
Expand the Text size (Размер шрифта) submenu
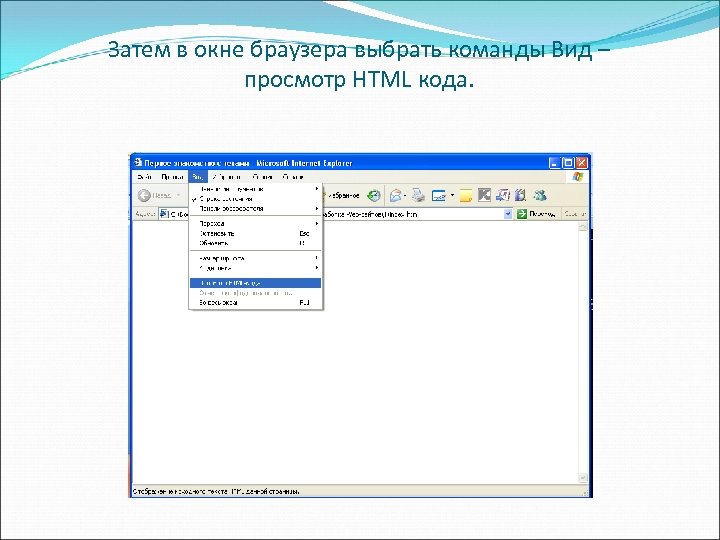256,258
